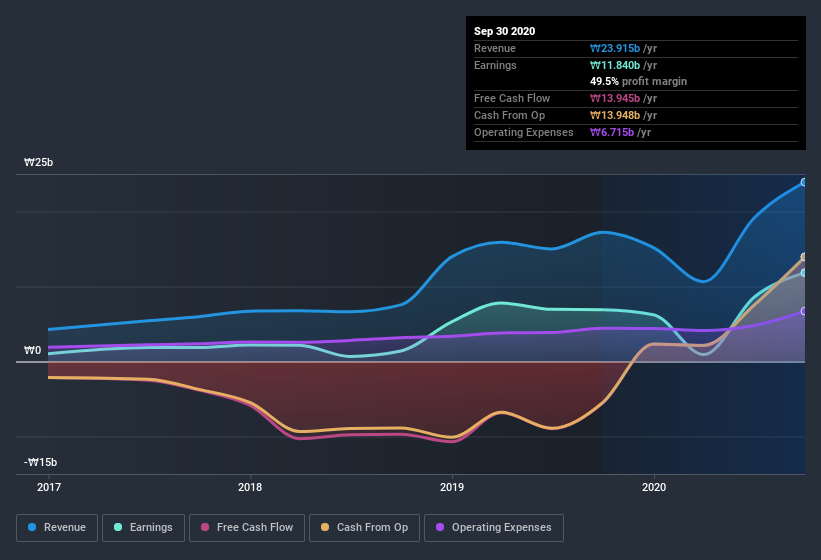
Task: Click the 49.5% profit margin text
Action: pyautogui.click(x=638, y=81)
